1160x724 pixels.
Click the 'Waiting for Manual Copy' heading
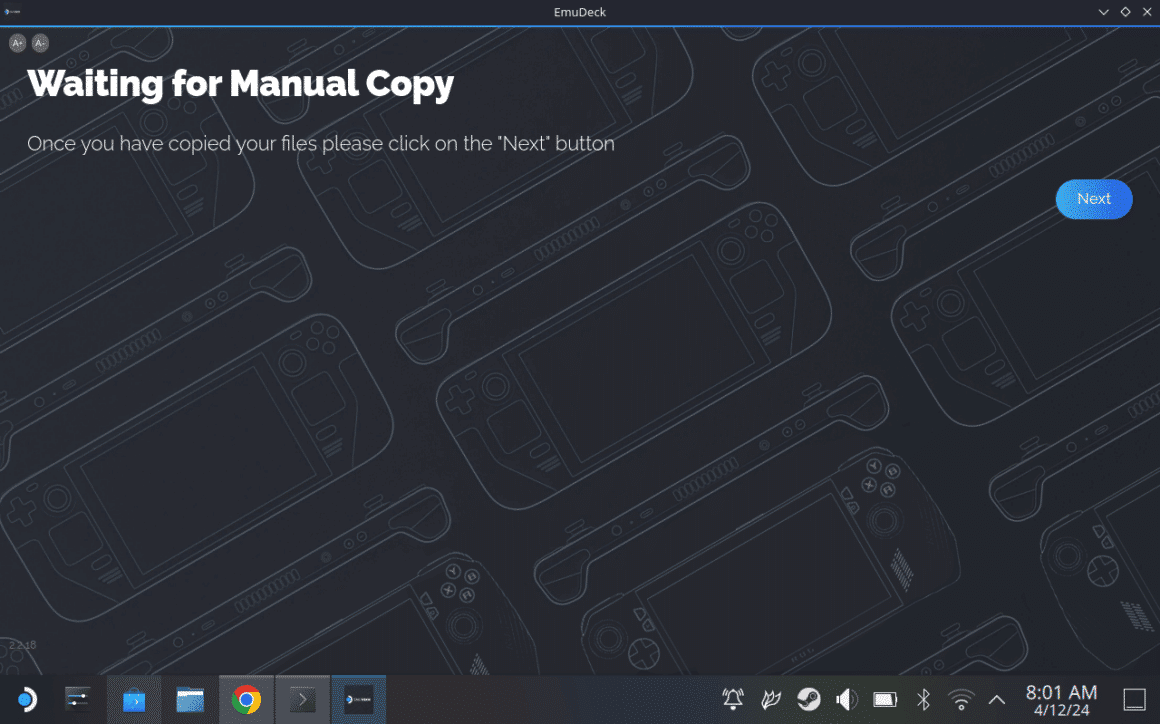click(240, 84)
